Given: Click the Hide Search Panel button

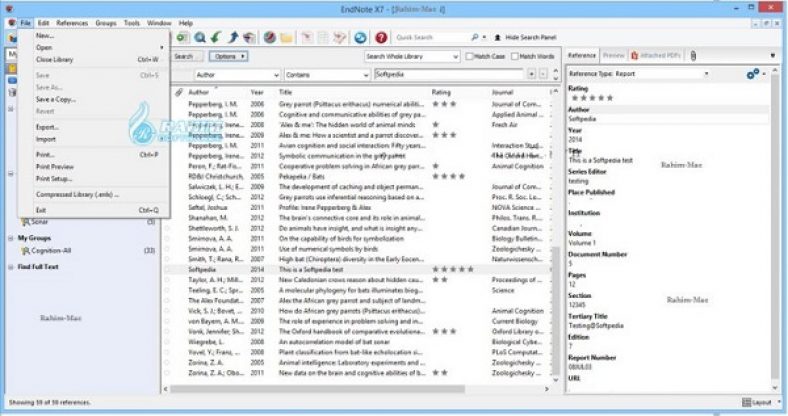Looking at the screenshot, I should point(525,37).
